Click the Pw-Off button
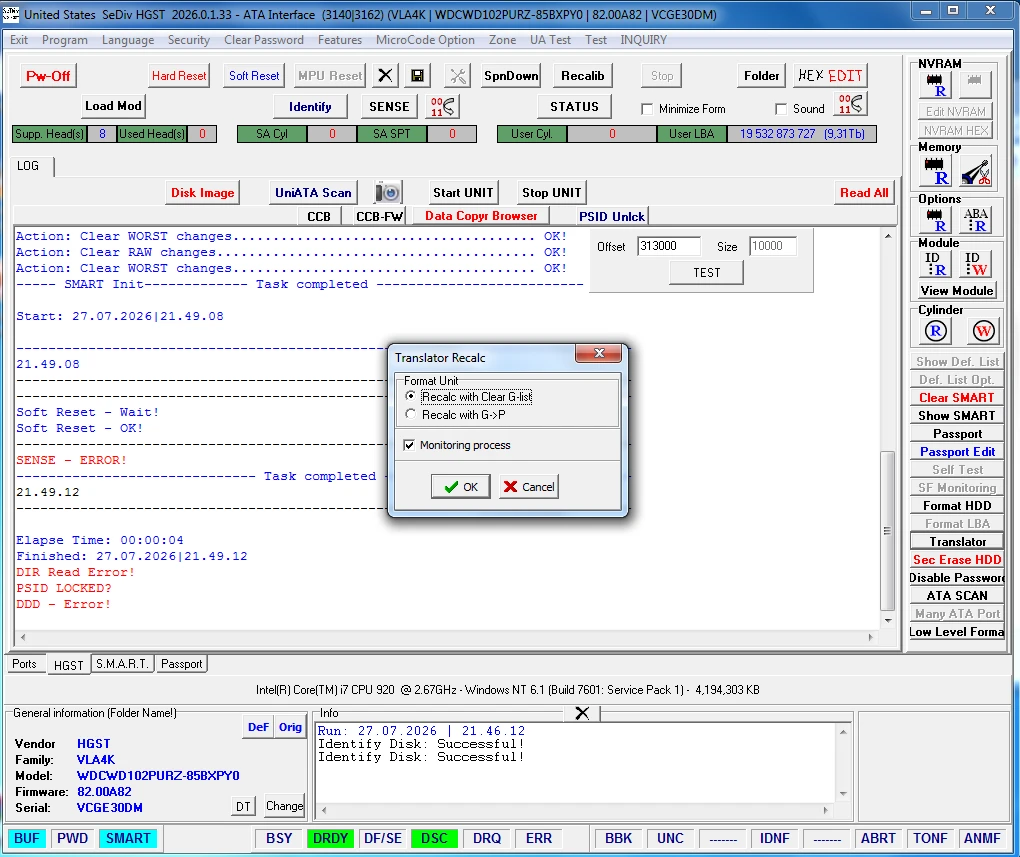1020x857 pixels. (x=48, y=75)
